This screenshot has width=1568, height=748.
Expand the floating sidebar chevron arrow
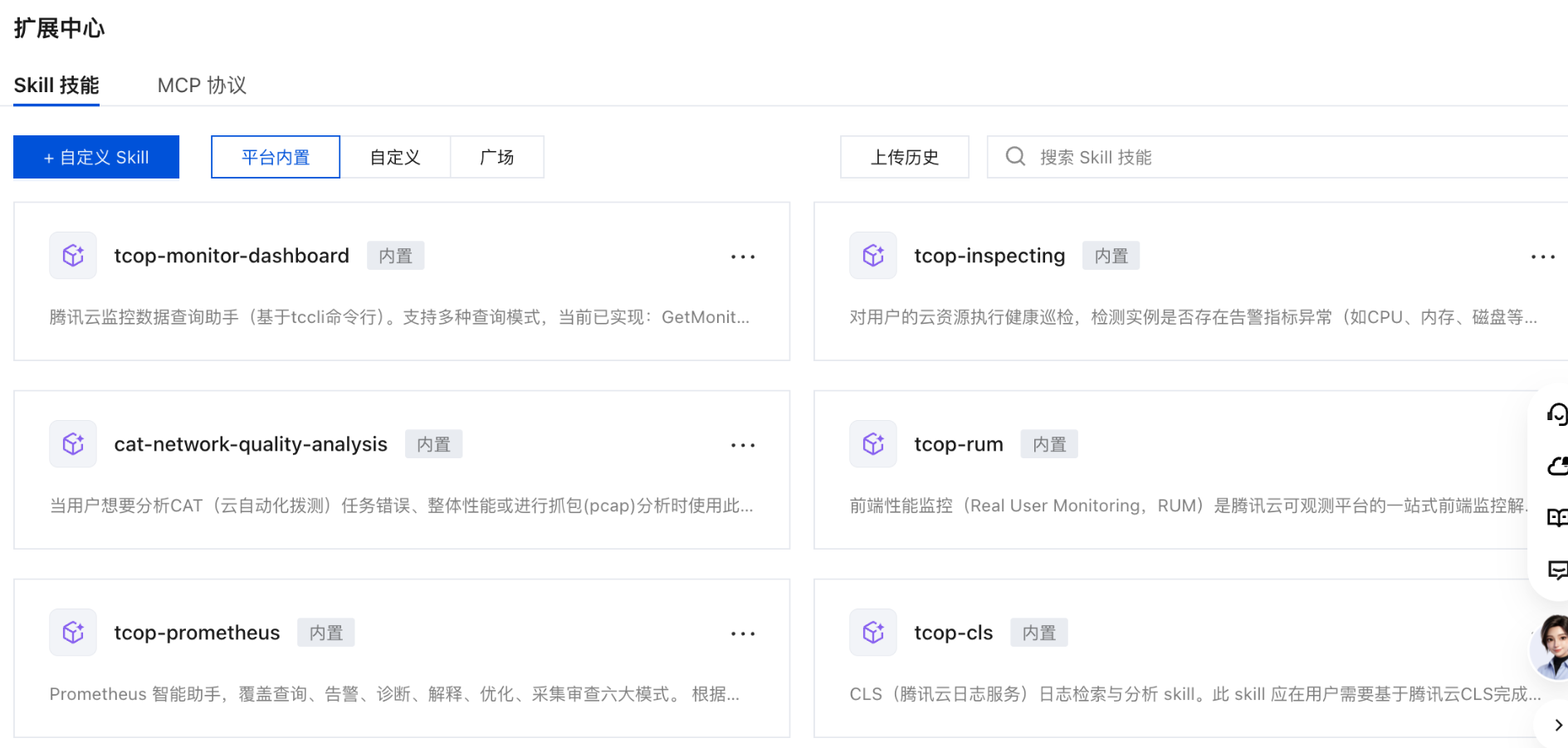[x=1558, y=726]
